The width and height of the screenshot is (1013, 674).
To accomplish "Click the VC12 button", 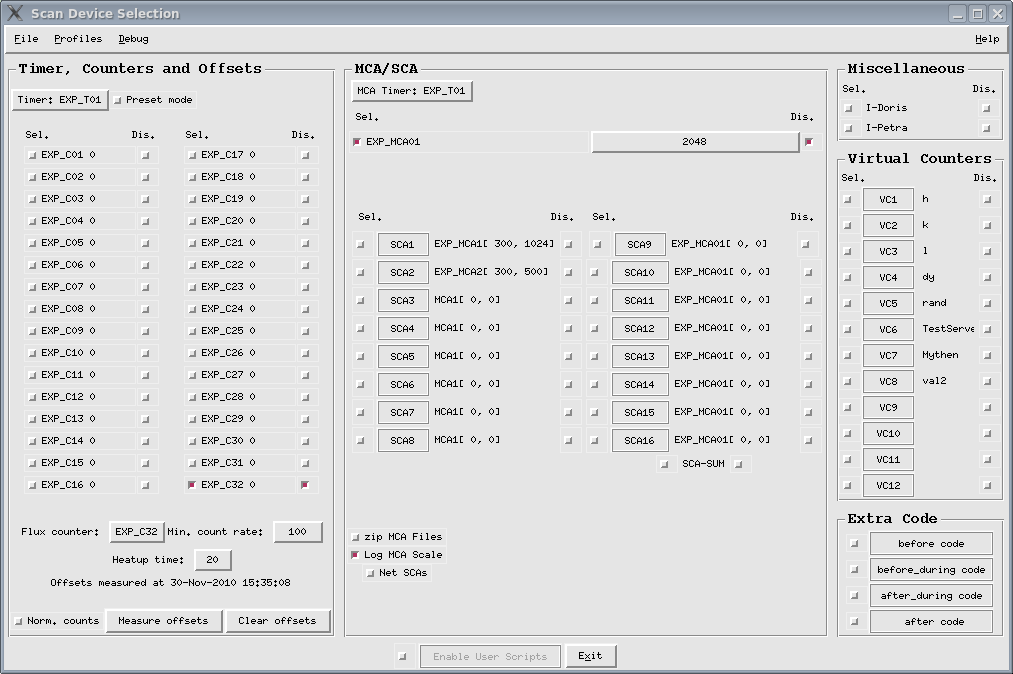I will pyautogui.click(x=888, y=485).
